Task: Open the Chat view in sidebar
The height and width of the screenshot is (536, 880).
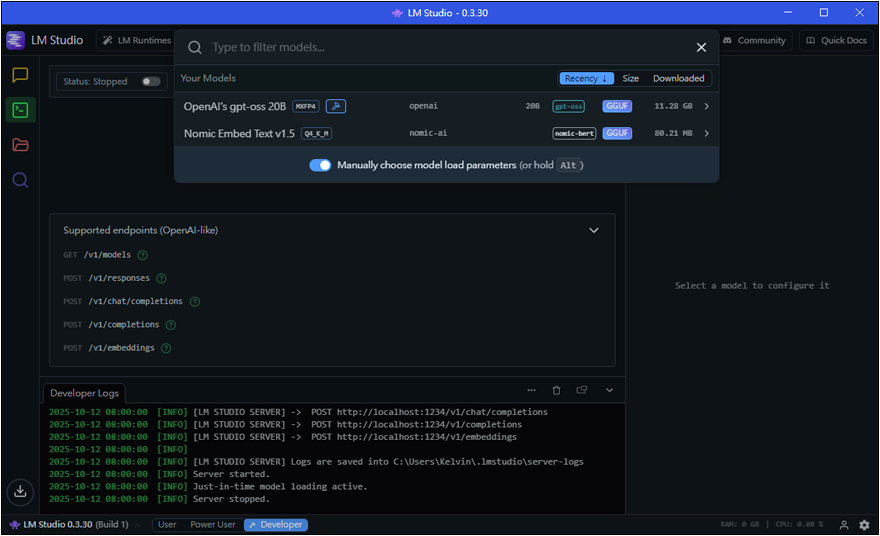Action: tap(20, 75)
